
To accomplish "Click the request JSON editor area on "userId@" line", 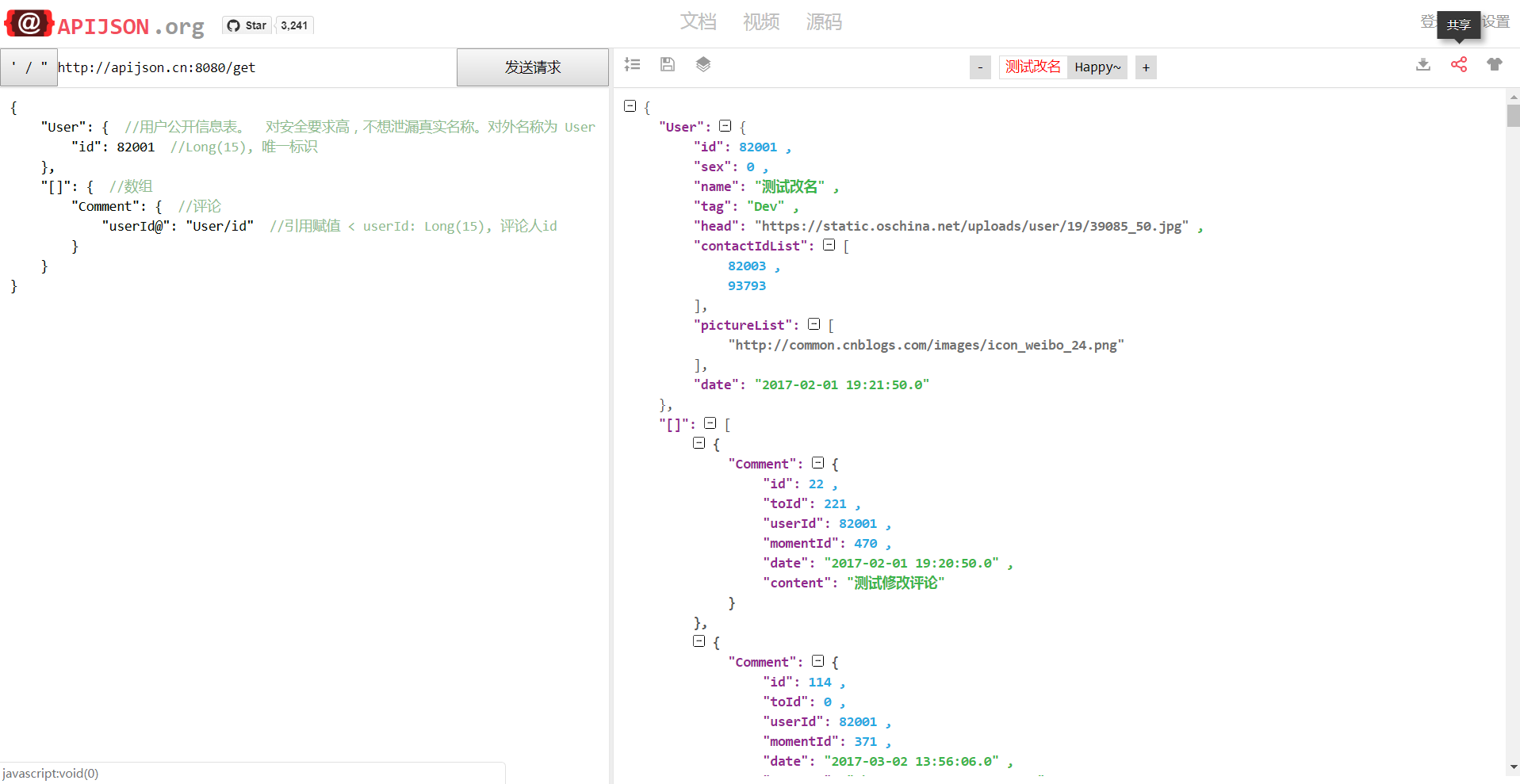I will 329,226.
